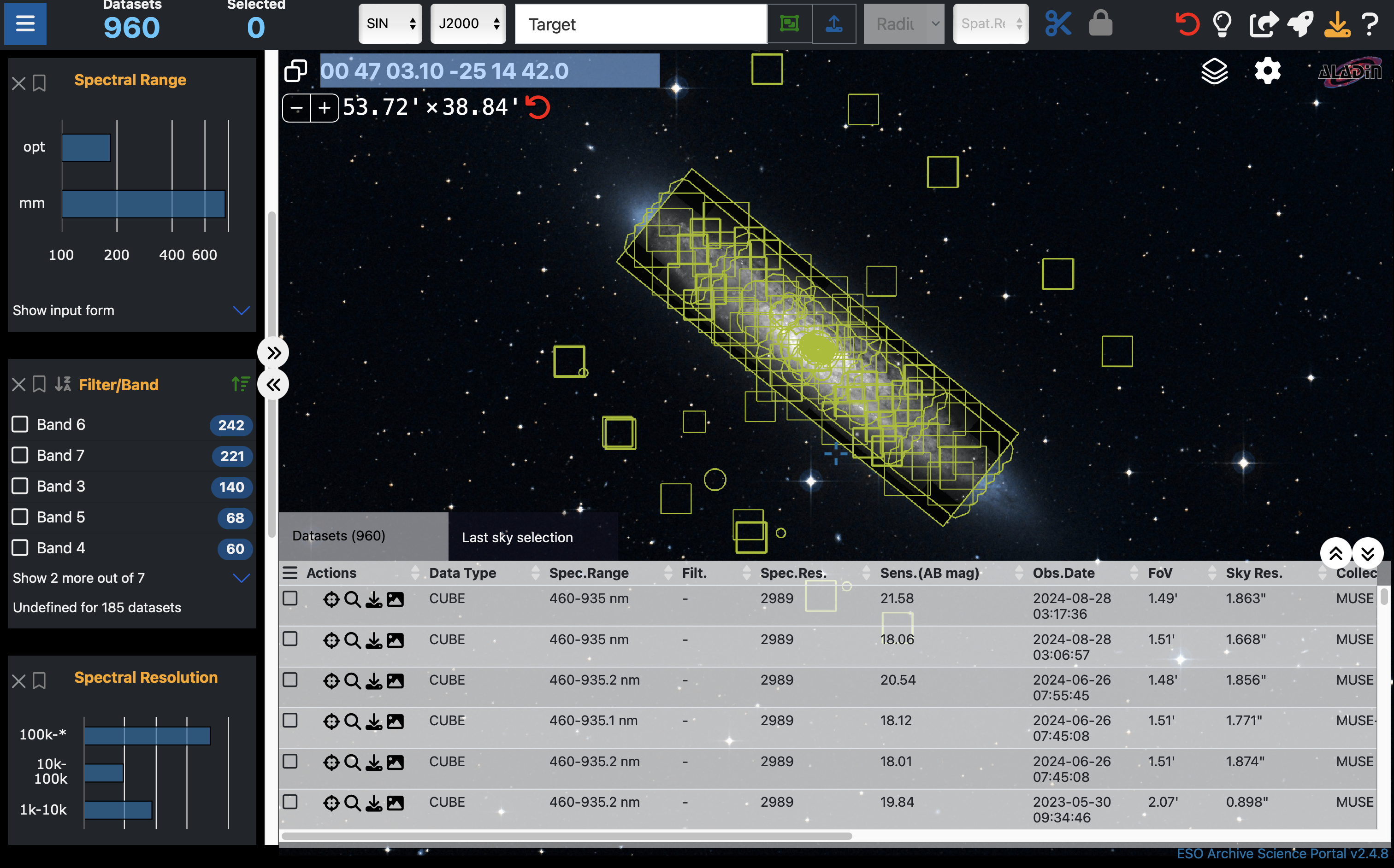Check the Band 3 filter checkbox
Screen dimensions: 1394x868
click(x=20, y=486)
